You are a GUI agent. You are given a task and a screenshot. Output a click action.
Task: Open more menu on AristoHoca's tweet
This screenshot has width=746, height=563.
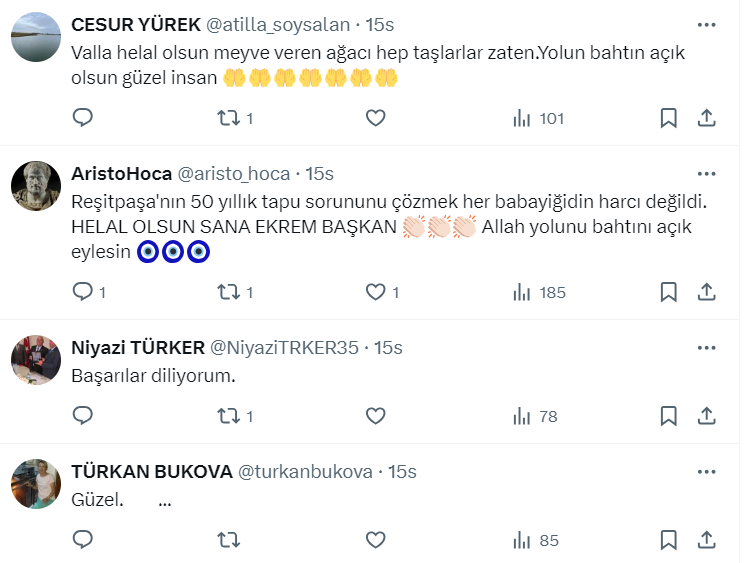(706, 173)
